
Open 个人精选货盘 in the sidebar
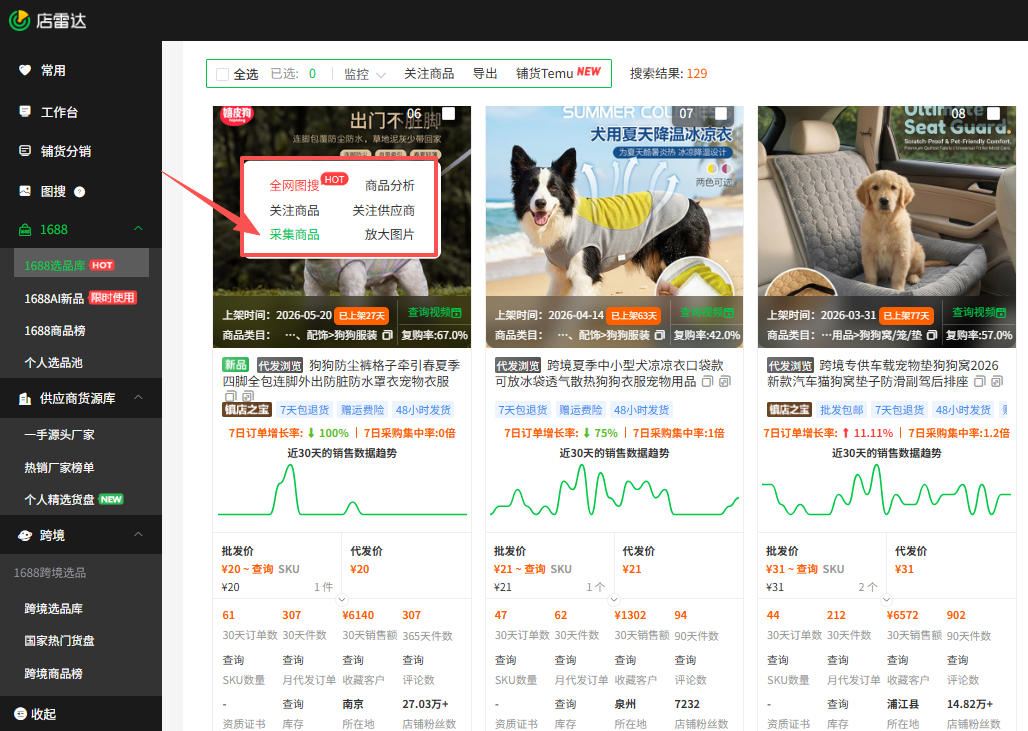click(59, 500)
